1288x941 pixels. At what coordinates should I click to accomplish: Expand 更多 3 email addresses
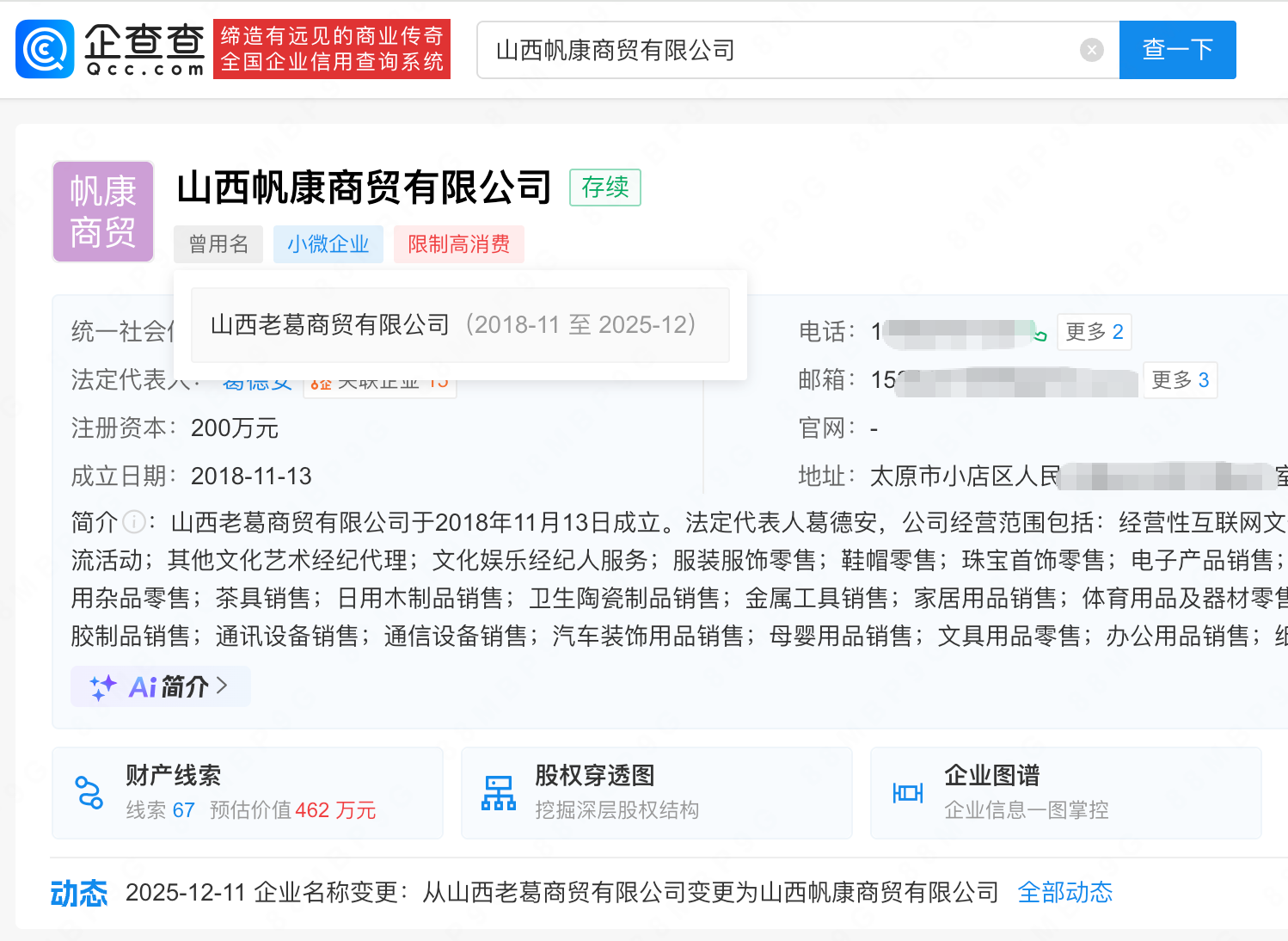coord(1180,380)
